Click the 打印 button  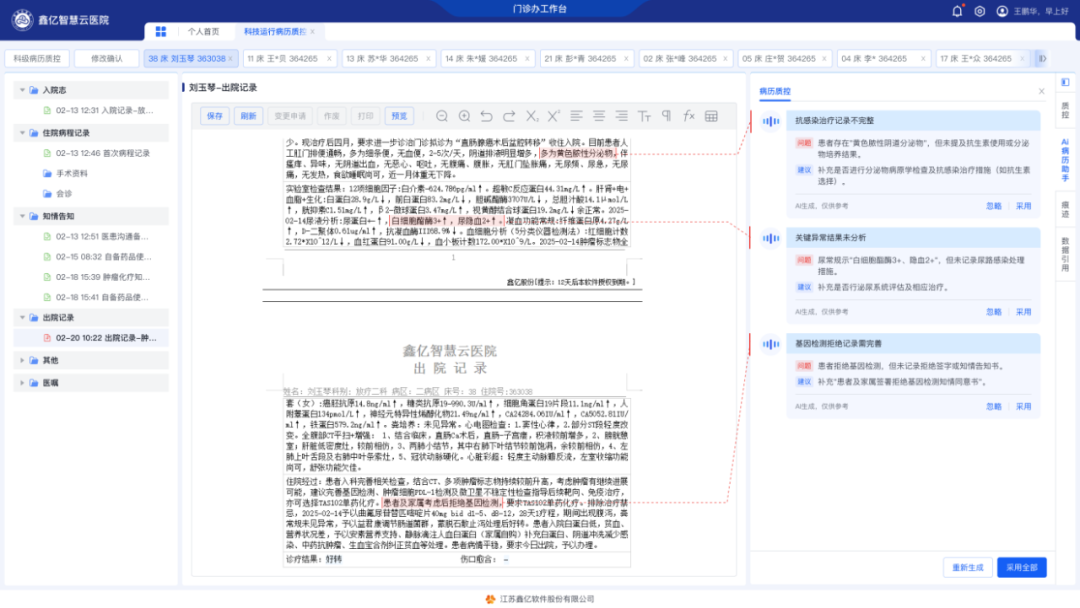tap(366, 116)
